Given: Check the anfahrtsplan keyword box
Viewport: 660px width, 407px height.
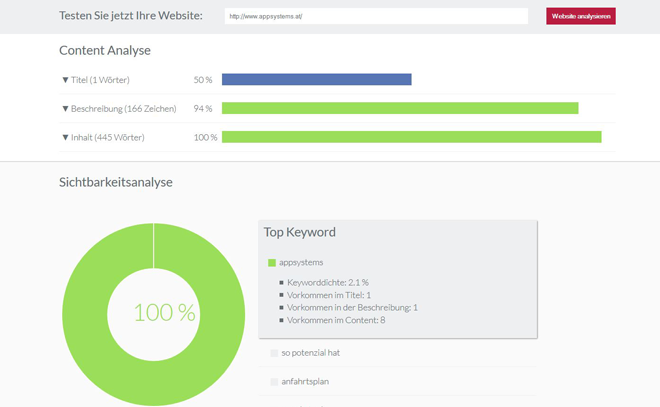Looking at the screenshot, I should 274,382.
